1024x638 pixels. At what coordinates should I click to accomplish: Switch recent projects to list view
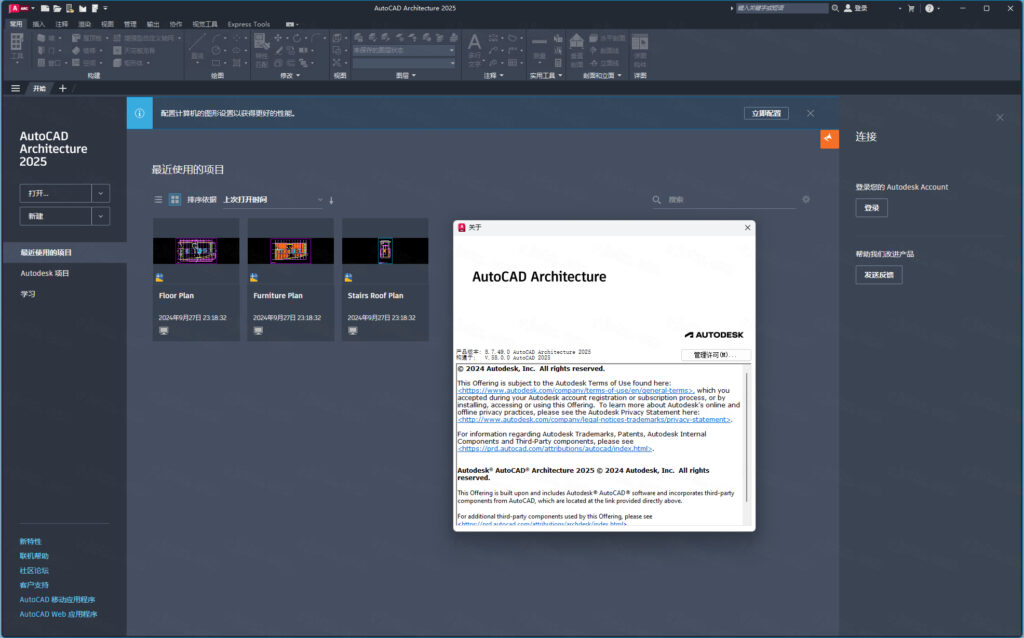click(158, 200)
